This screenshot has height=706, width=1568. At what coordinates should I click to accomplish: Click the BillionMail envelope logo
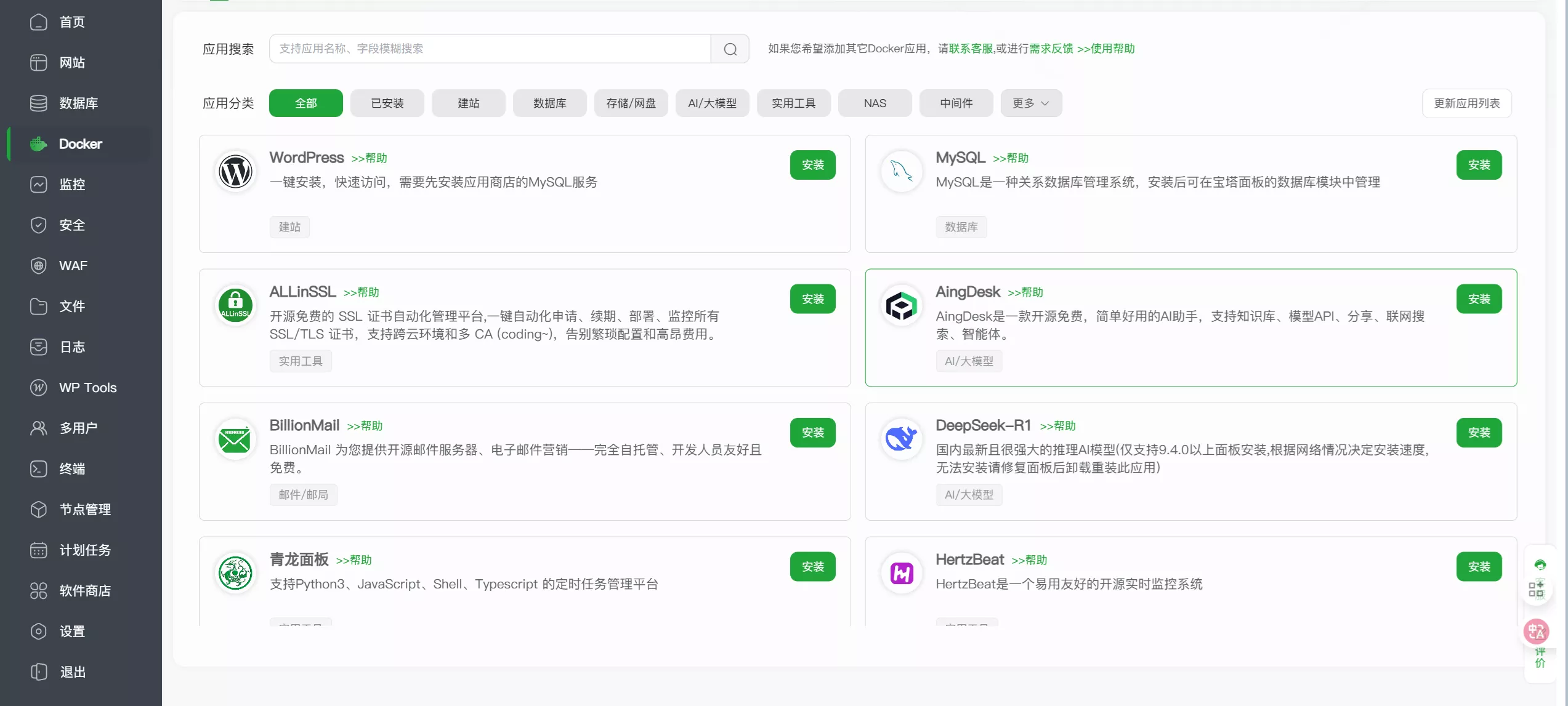coord(235,439)
